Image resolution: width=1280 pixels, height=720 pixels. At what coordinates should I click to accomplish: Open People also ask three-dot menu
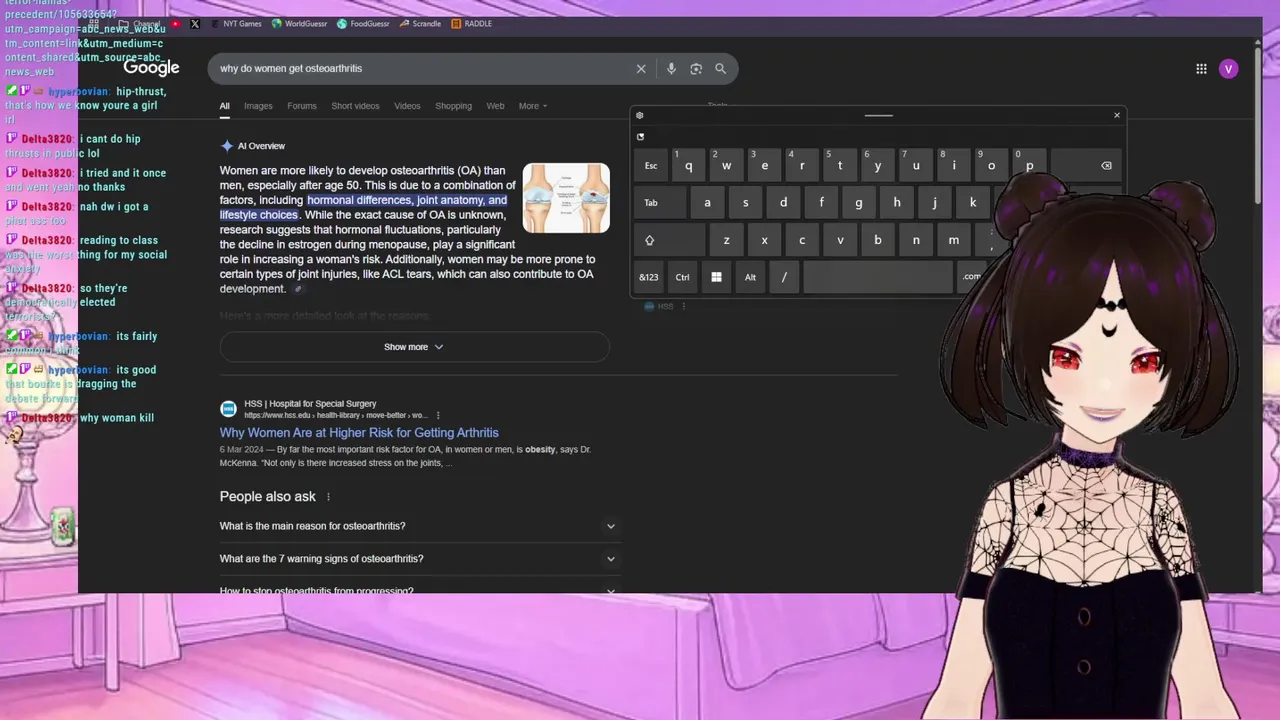[328, 497]
